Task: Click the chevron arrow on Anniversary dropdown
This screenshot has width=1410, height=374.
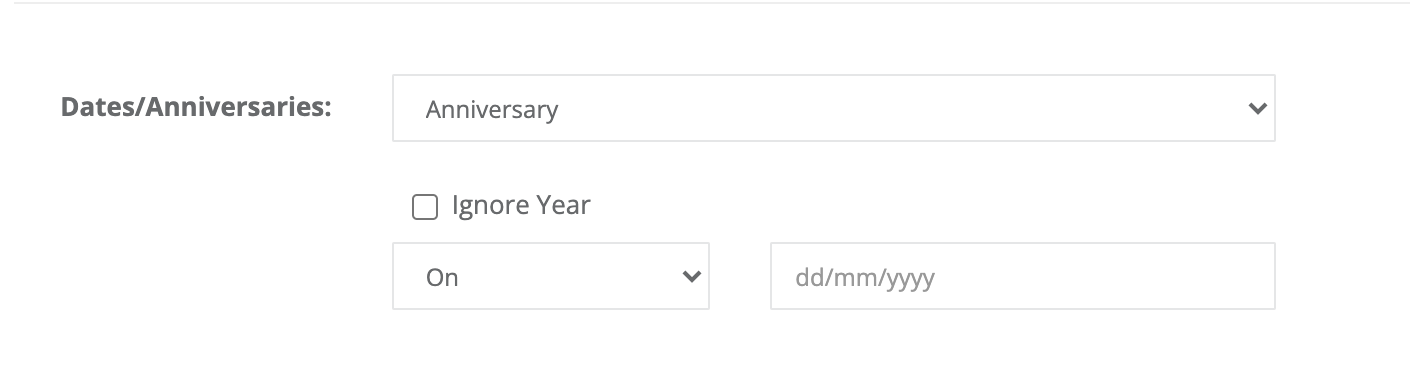Action: coord(1258,108)
